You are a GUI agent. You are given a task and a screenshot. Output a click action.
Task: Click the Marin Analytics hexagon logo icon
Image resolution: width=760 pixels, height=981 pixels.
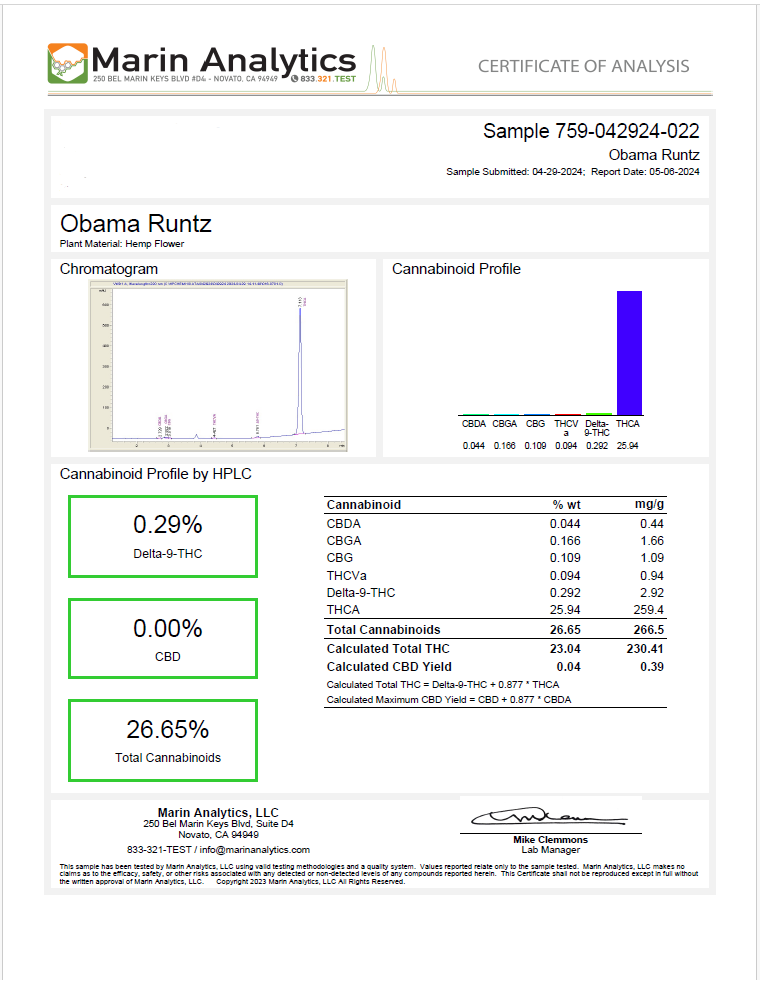click(x=68, y=63)
